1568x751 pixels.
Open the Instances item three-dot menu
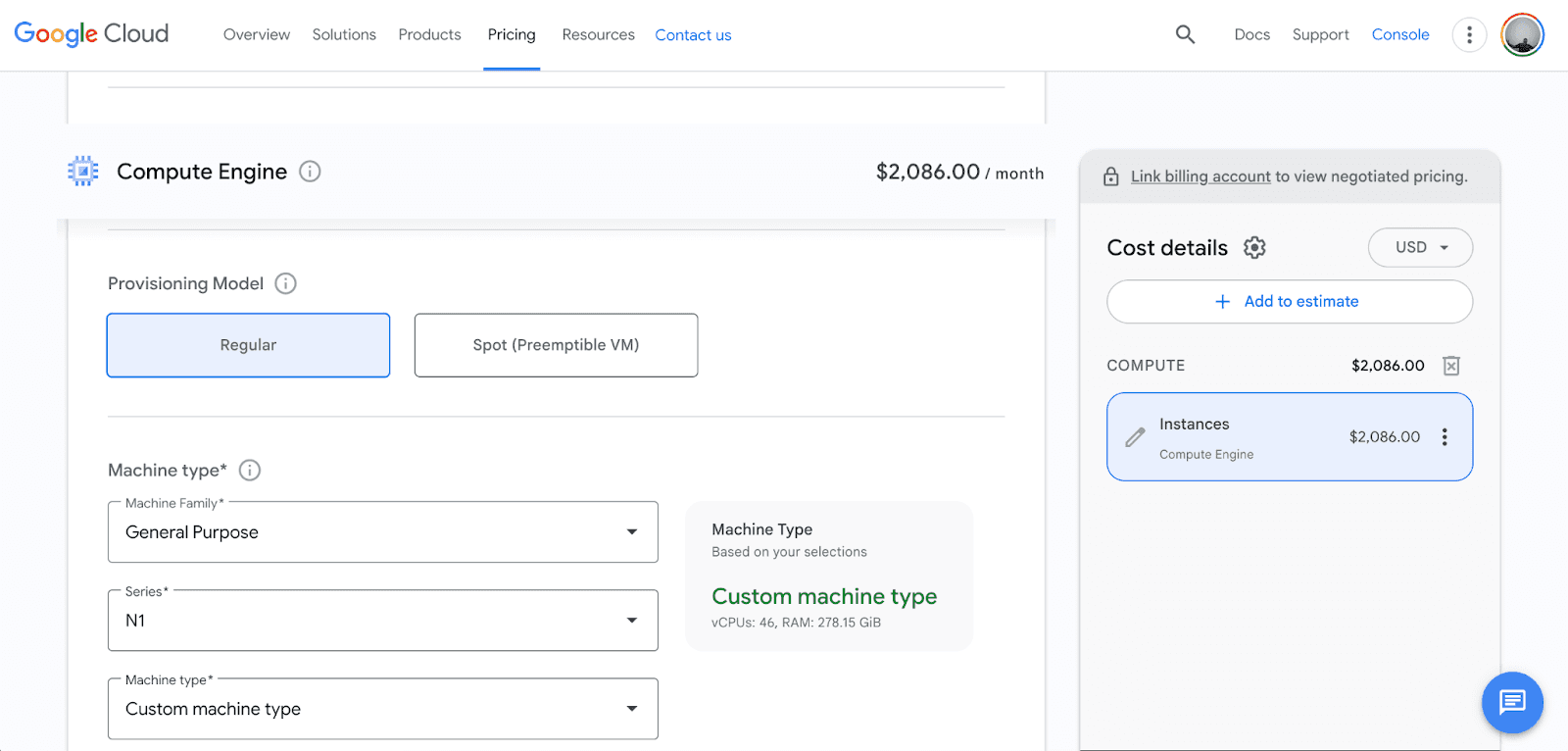[x=1444, y=437]
